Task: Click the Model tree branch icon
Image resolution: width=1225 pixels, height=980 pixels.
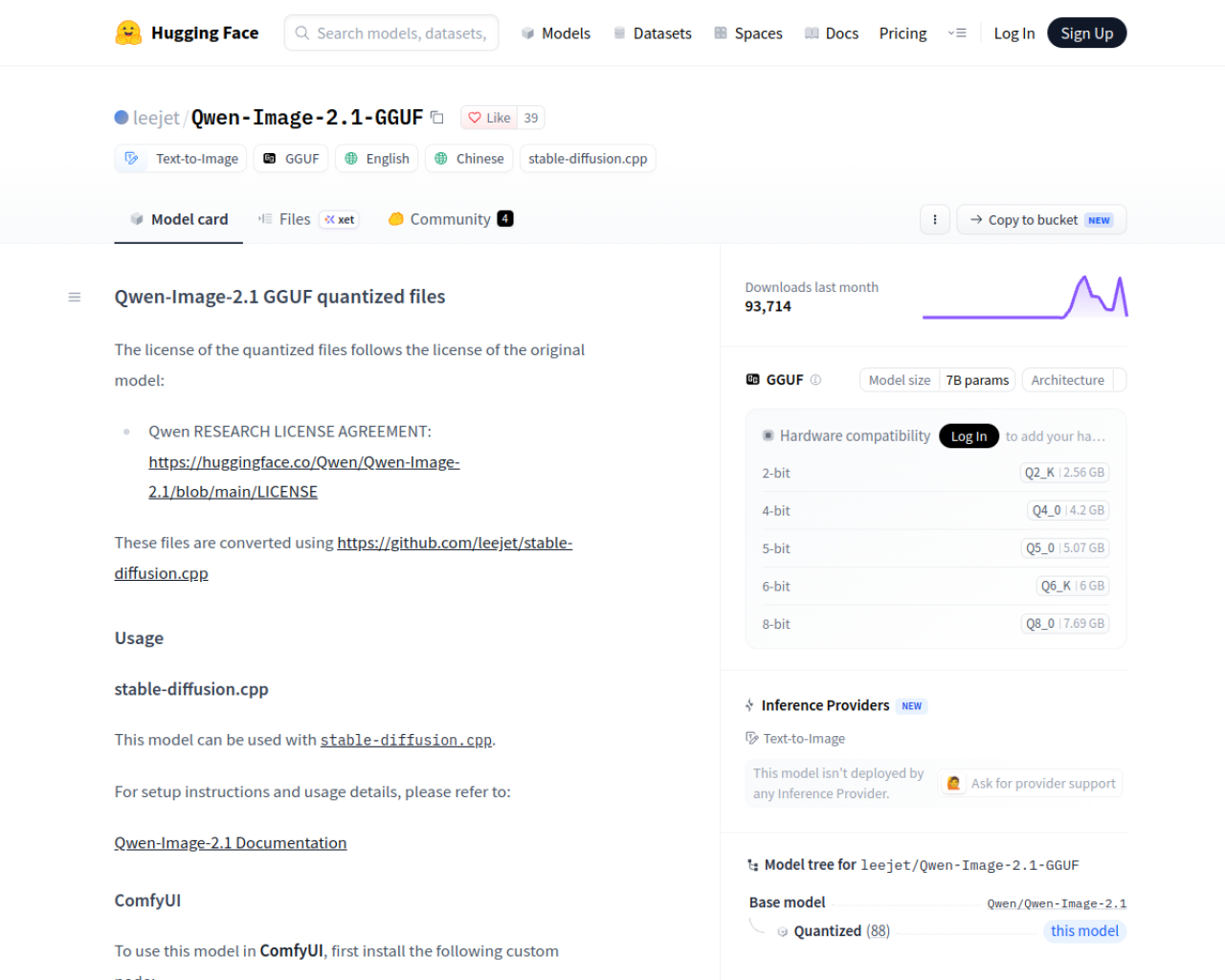Action: point(752,865)
